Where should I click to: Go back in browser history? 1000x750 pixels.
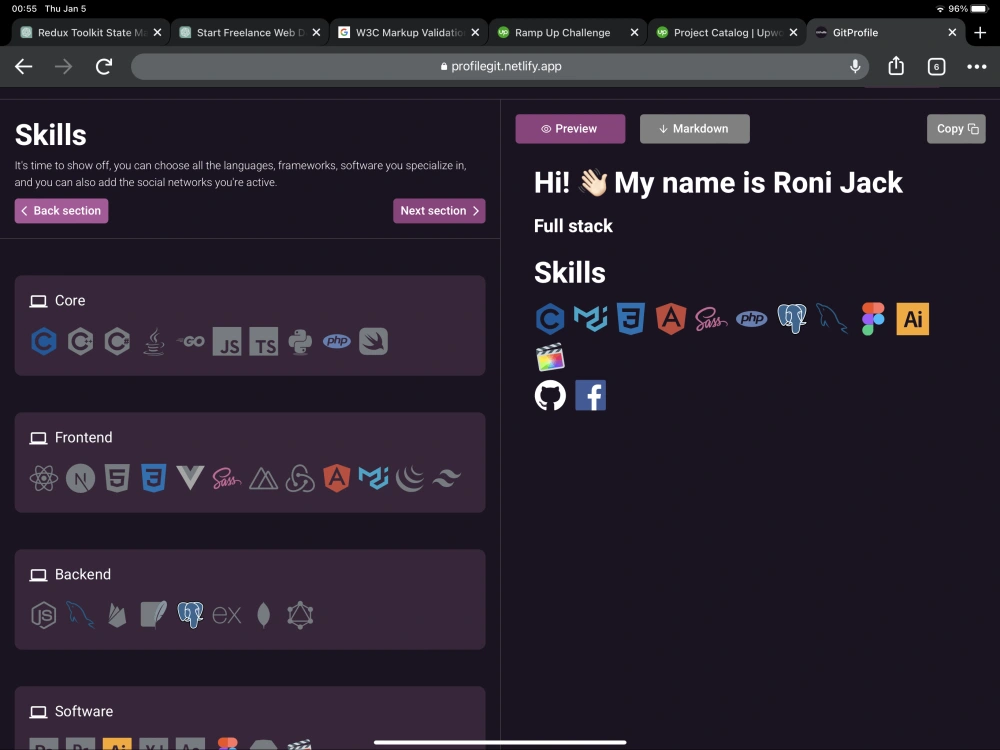(24, 66)
